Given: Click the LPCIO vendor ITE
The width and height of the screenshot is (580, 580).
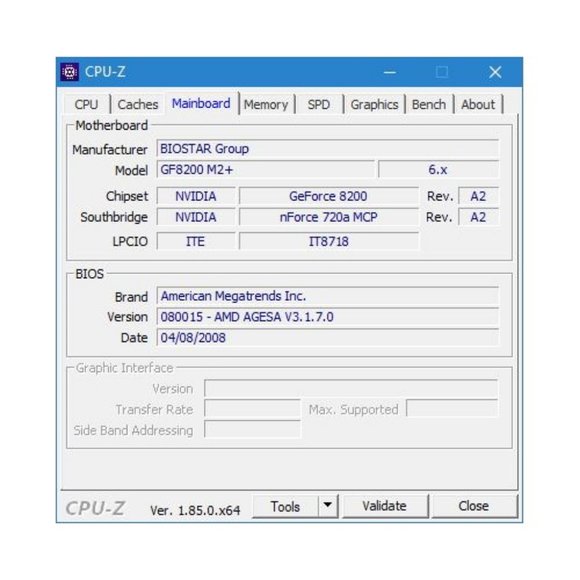Looking at the screenshot, I should pos(196,242).
